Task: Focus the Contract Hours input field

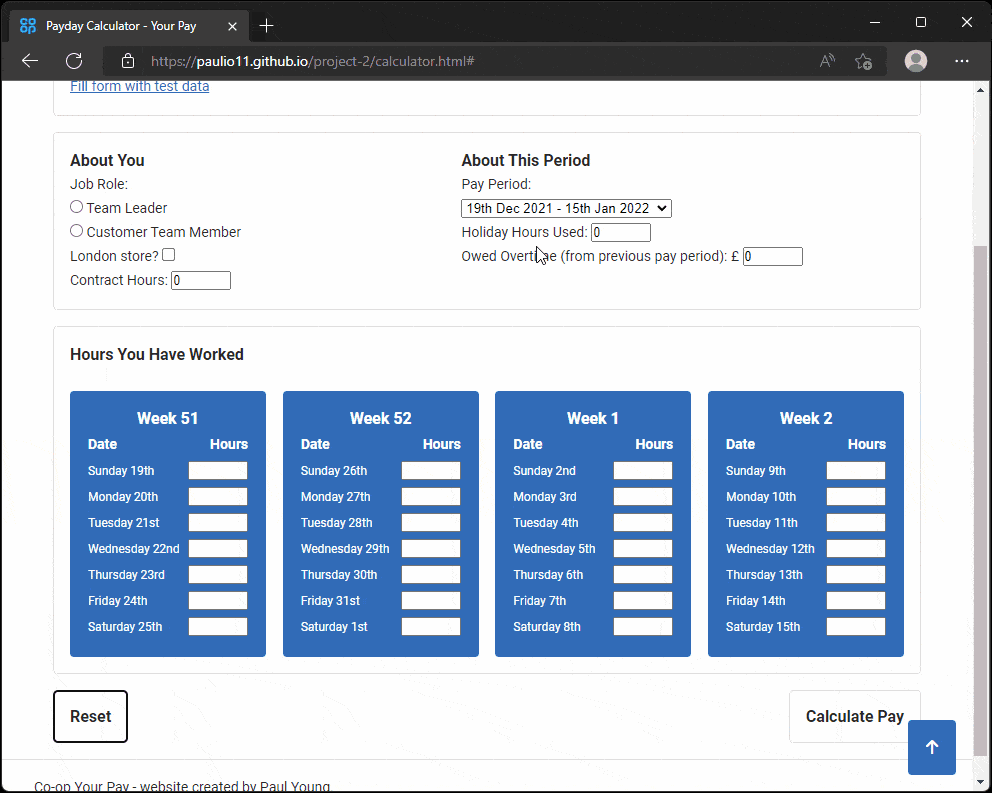Action: (201, 281)
